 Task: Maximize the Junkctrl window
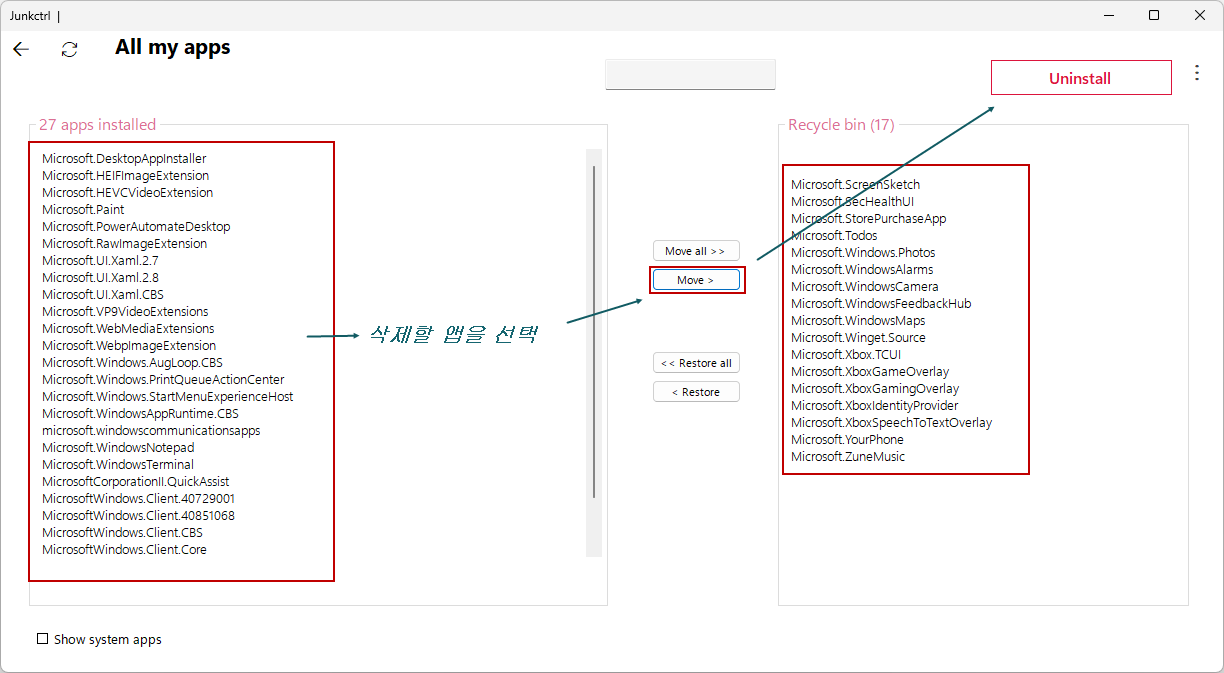[1154, 15]
